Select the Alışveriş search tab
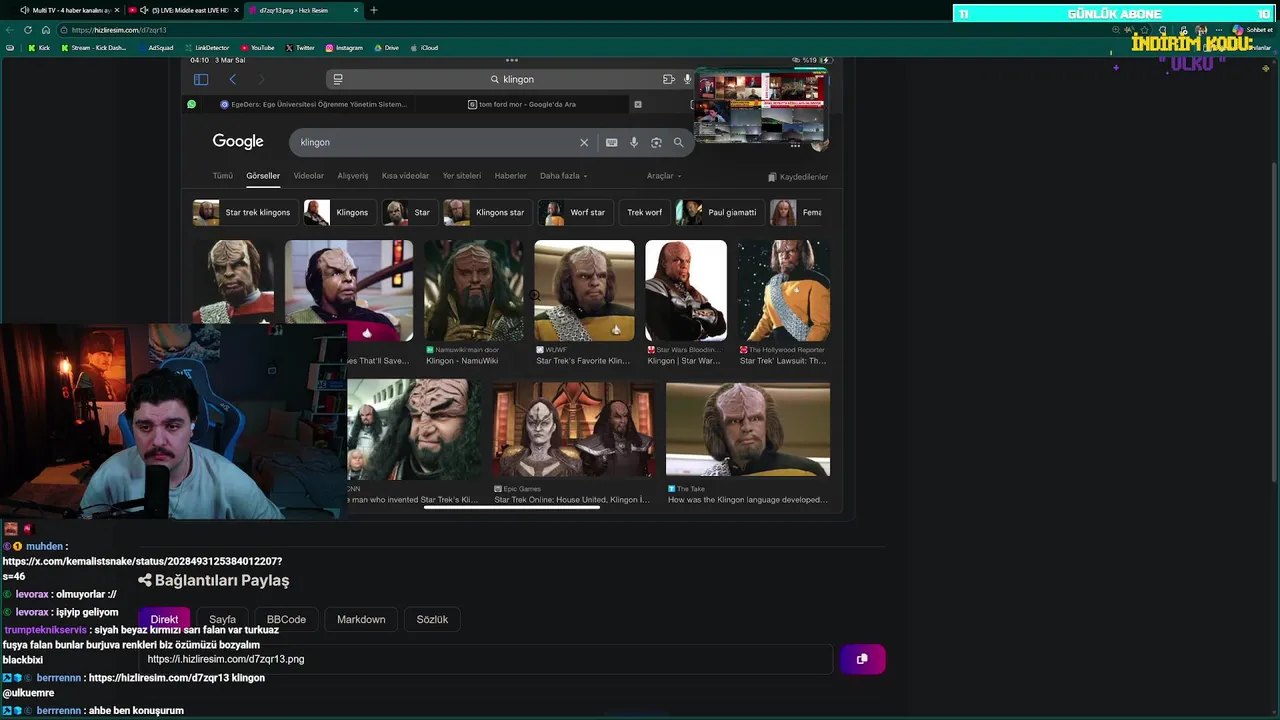The width and height of the screenshot is (1280, 720). coord(352,176)
